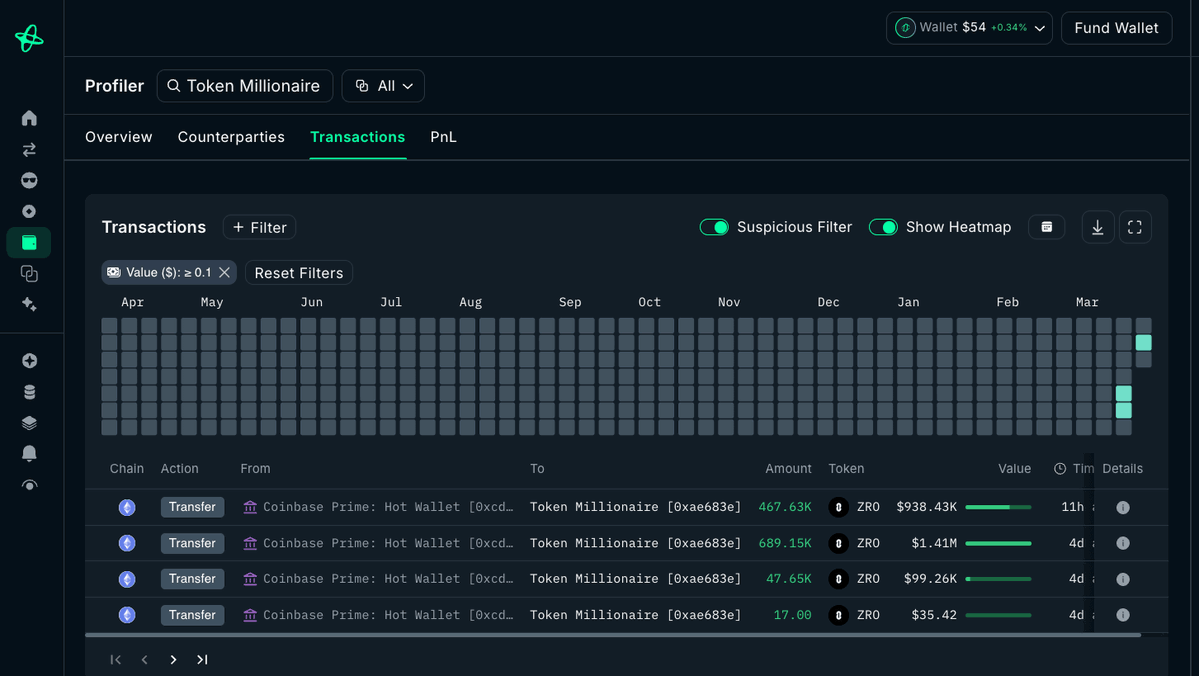Click the Reset Filters button
Screen dimensions: 1199x676
[298, 273]
